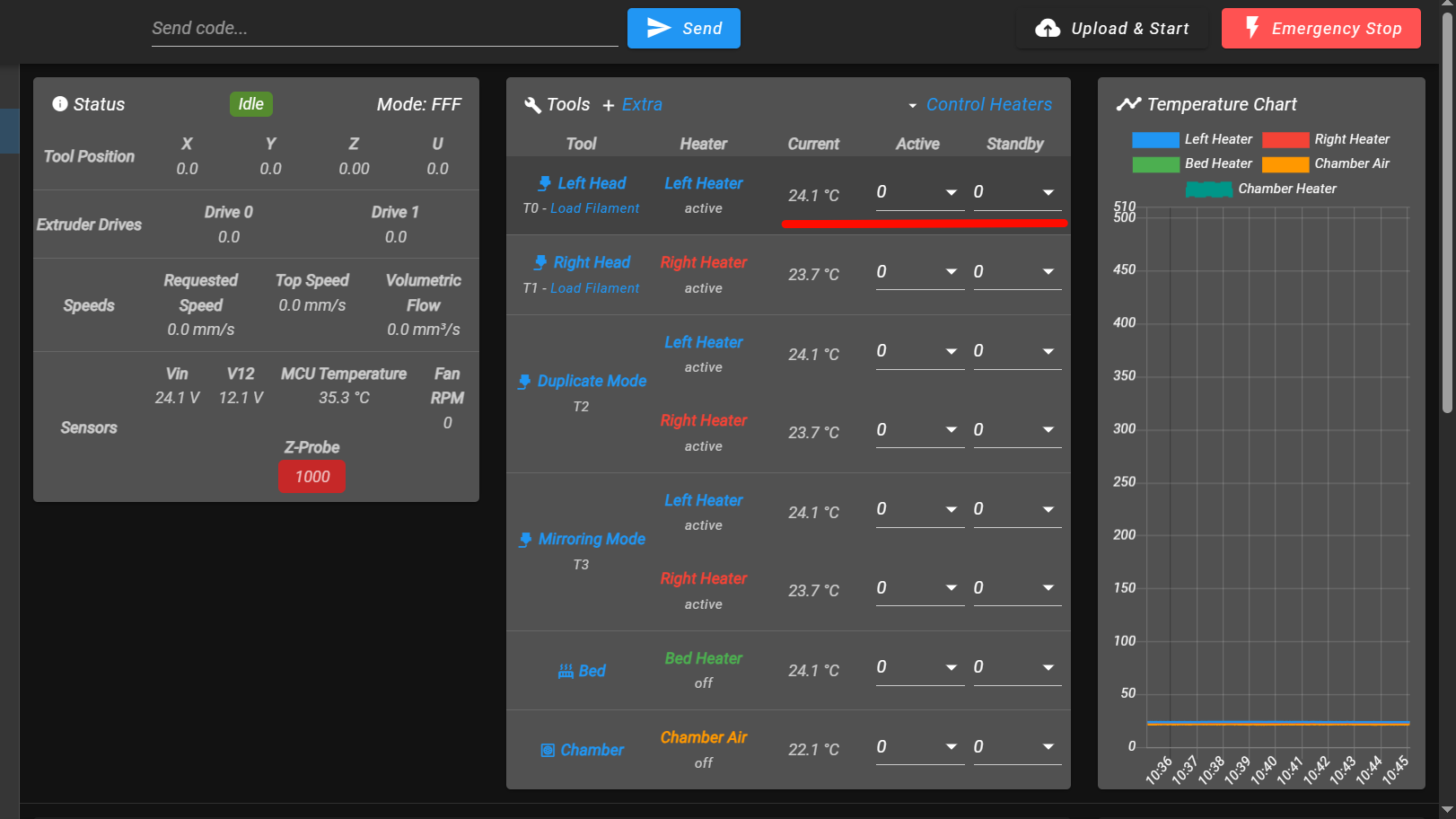
Task: Toggle the Chamber Air heater state
Action: [x=704, y=737]
